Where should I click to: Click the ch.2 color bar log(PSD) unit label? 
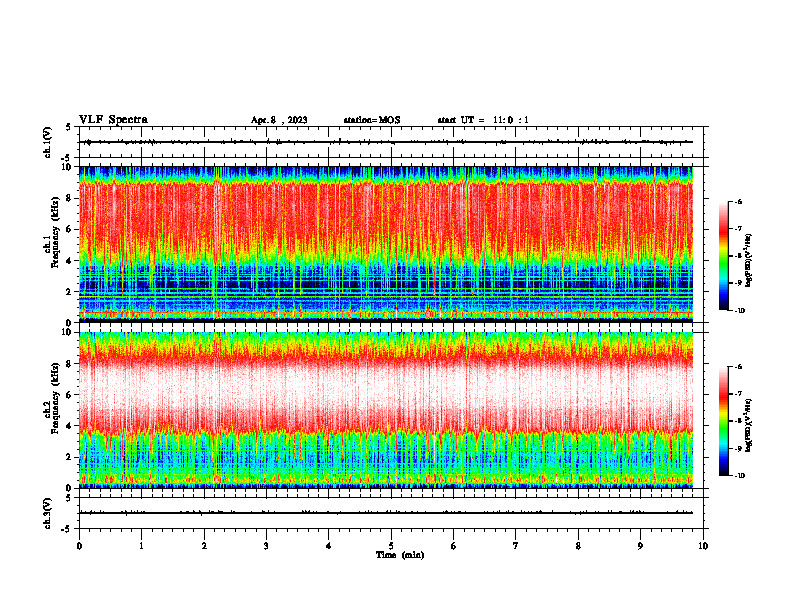(x=749, y=425)
